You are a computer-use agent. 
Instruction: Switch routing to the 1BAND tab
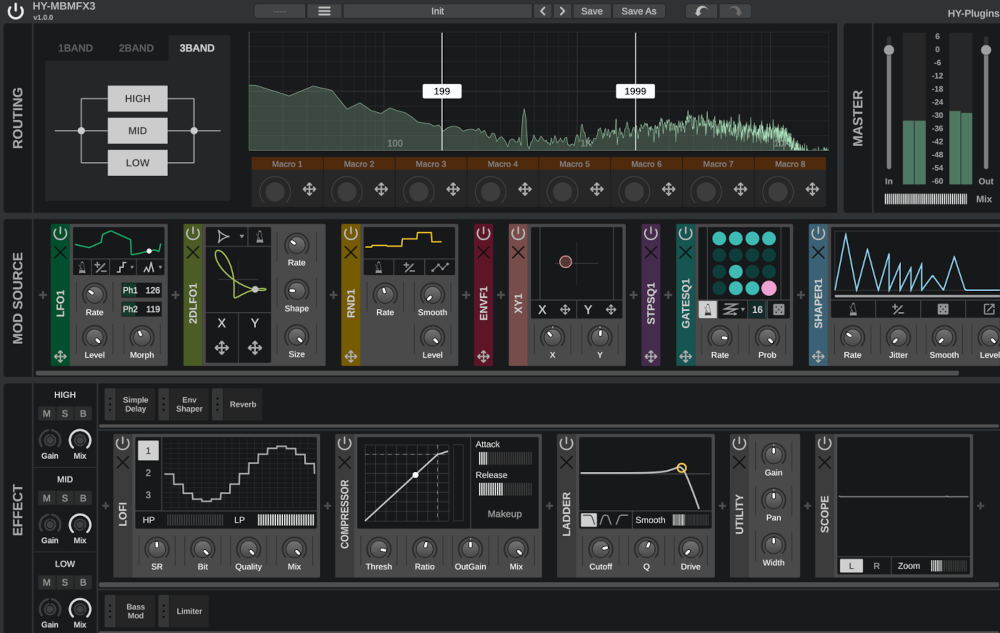tap(75, 46)
